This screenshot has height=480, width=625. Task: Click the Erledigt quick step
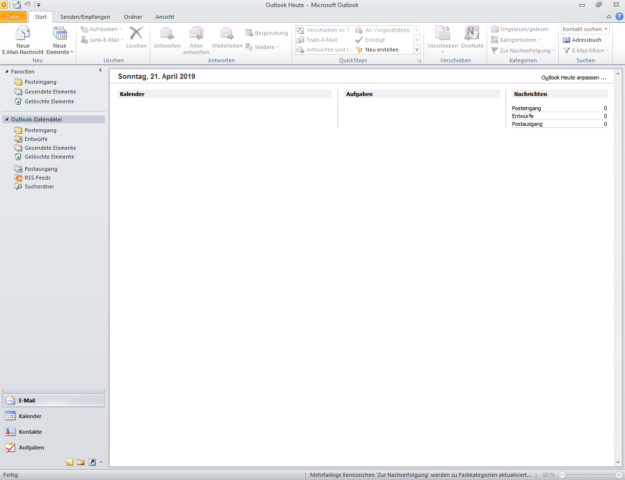click(x=370, y=40)
